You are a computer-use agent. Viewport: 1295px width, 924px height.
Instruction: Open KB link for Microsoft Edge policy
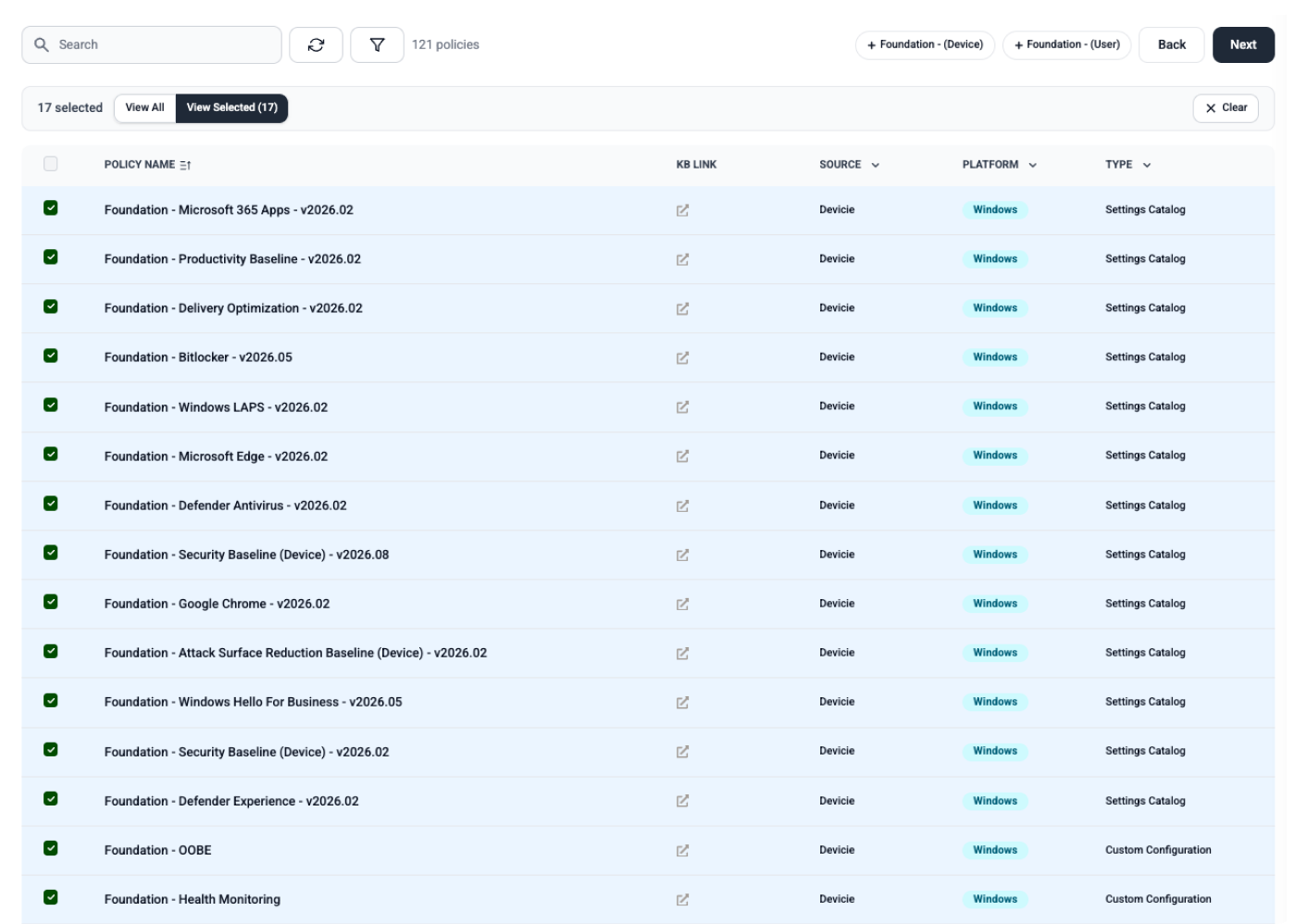[682, 456]
